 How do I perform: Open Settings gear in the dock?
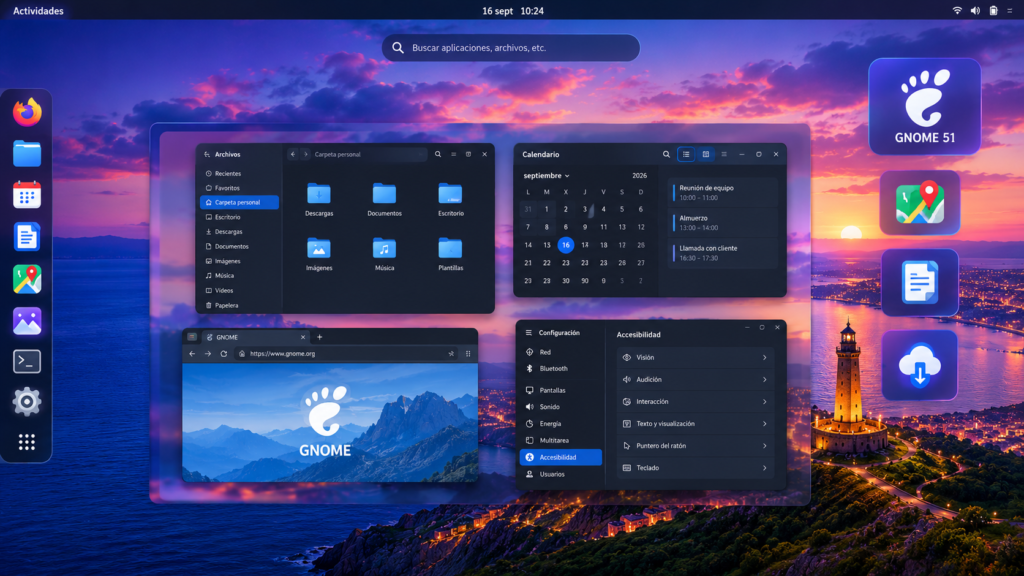pos(27,402)
